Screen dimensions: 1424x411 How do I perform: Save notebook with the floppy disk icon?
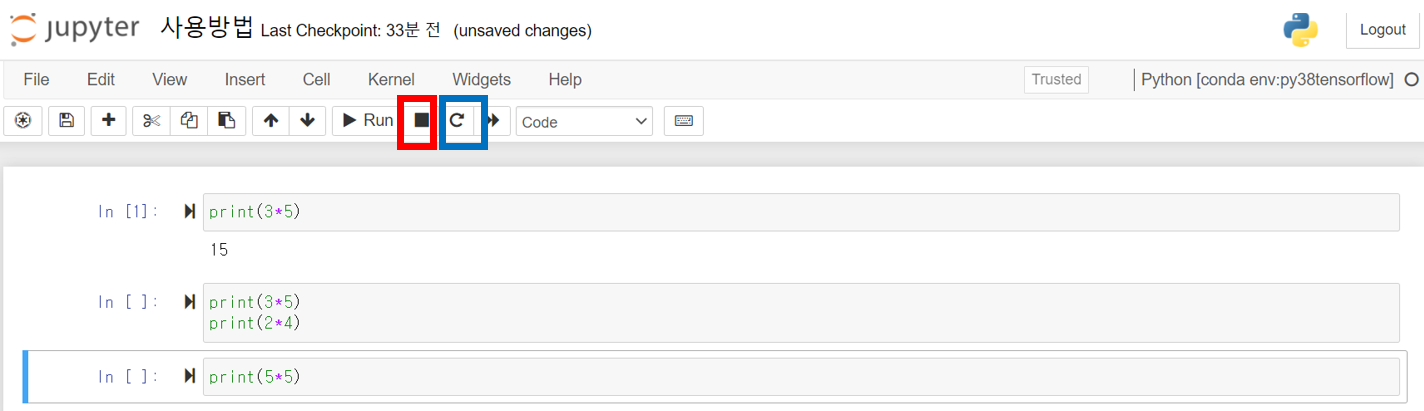click(x=66, y=121)
